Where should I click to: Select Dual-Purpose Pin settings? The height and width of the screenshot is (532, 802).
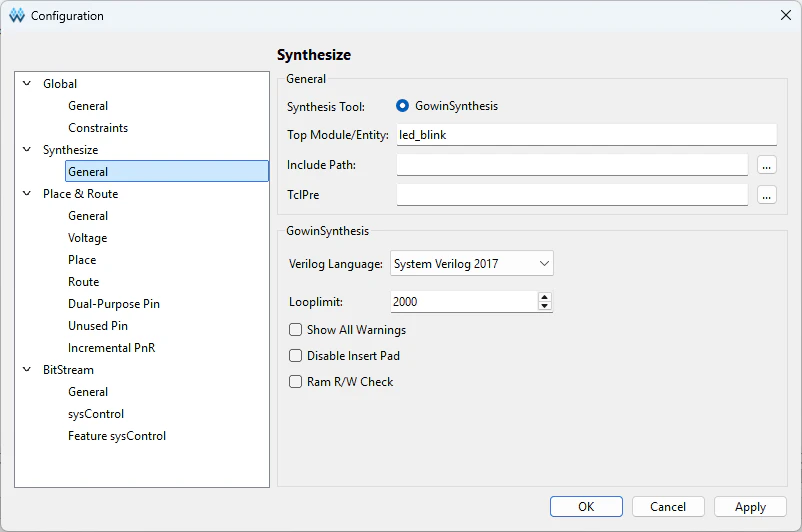click(x=114, y=304)
